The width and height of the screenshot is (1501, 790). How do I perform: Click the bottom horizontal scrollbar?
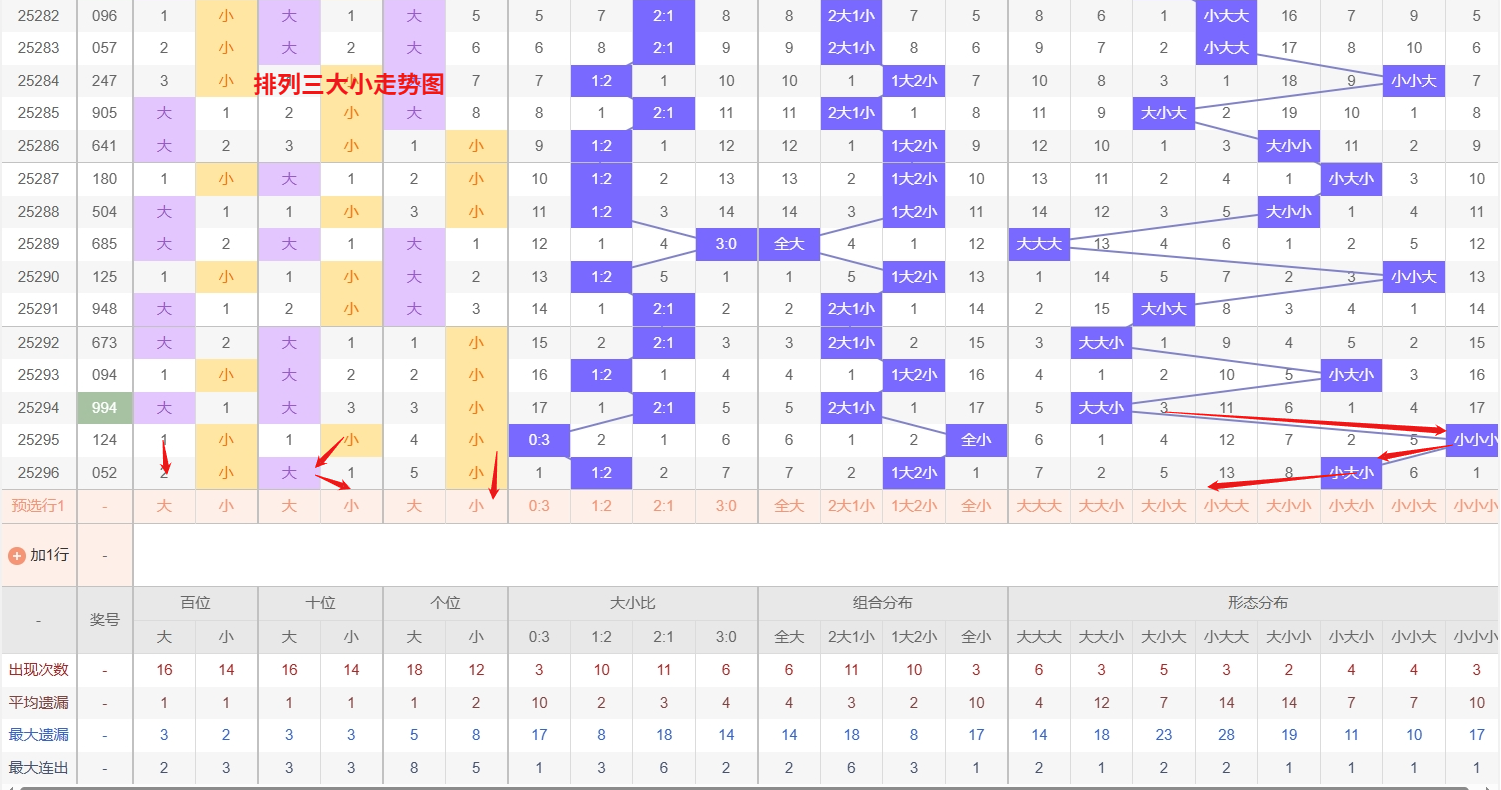[700, 787]
